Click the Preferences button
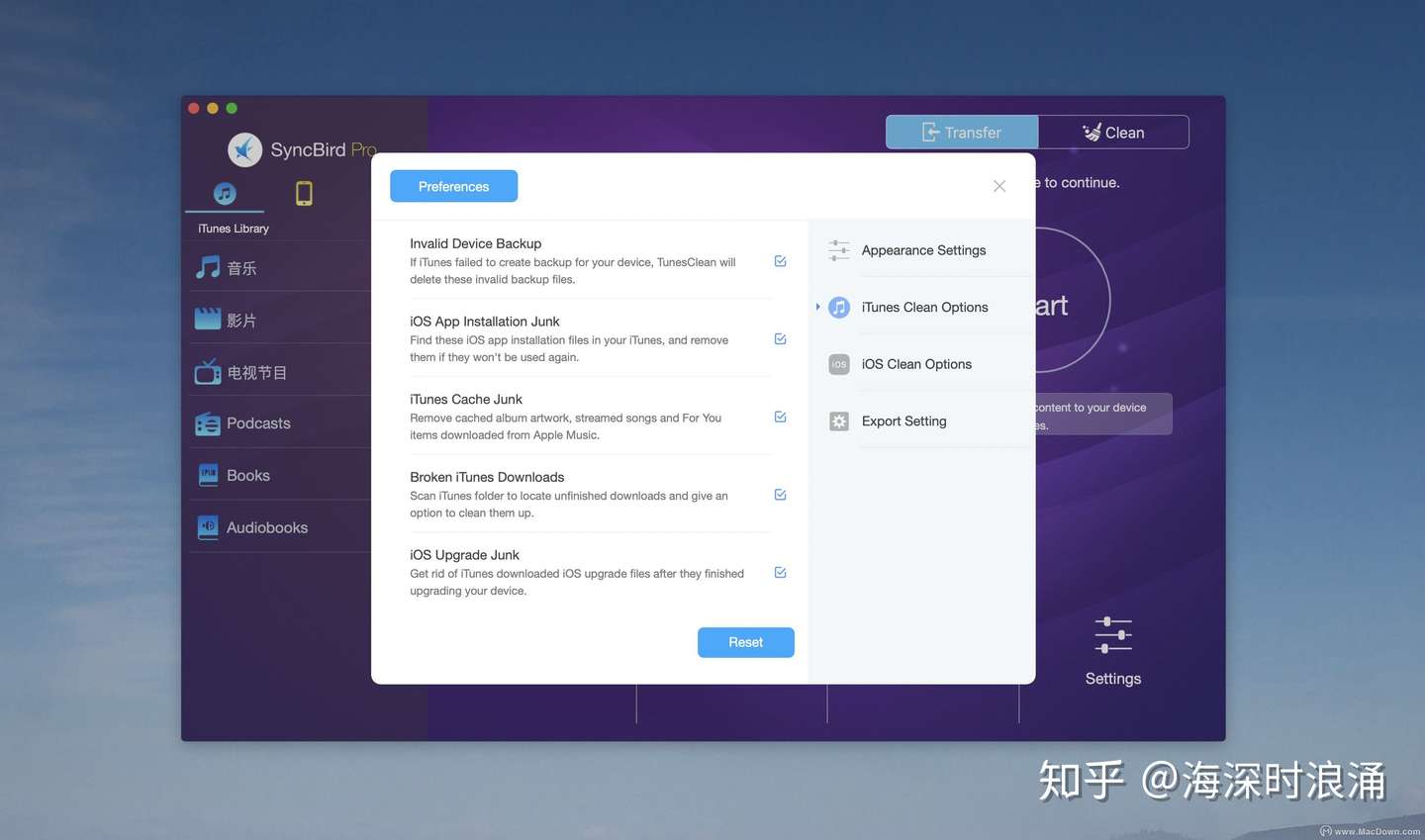Image resolution: width=1425 pixels, height=840 pixels. 453,186
